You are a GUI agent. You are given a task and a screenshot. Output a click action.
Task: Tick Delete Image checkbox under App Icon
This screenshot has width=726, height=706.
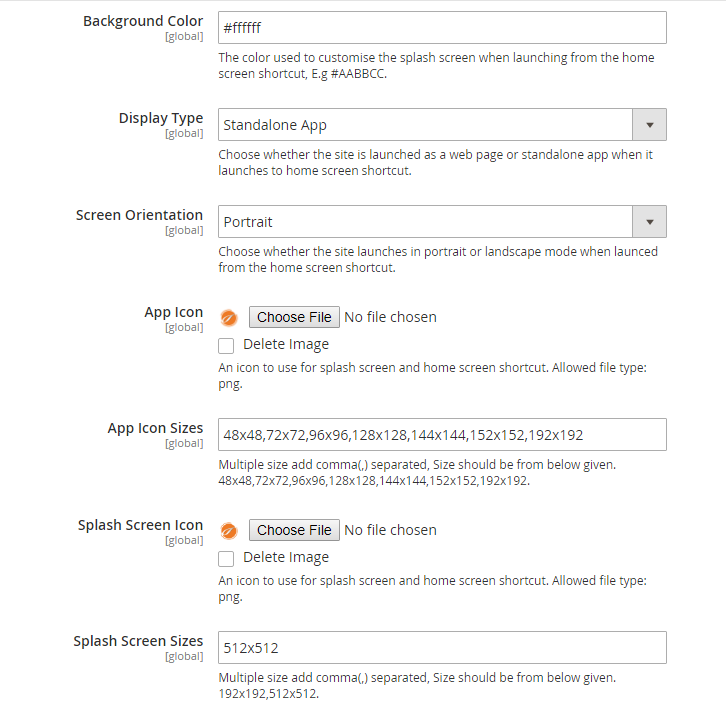[x=226, y=345]
